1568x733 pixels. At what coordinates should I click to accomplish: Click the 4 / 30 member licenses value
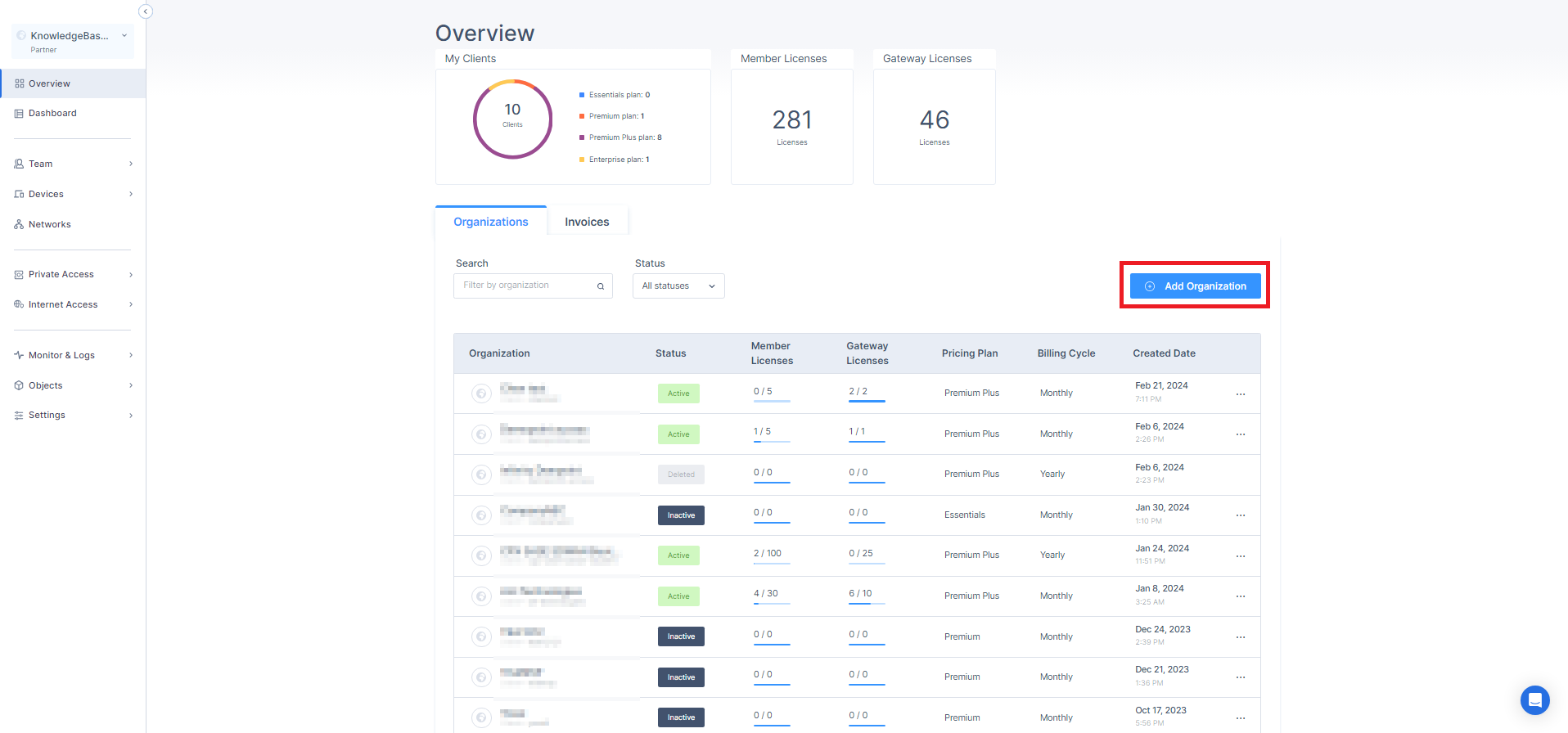click(x=766, y=594)
